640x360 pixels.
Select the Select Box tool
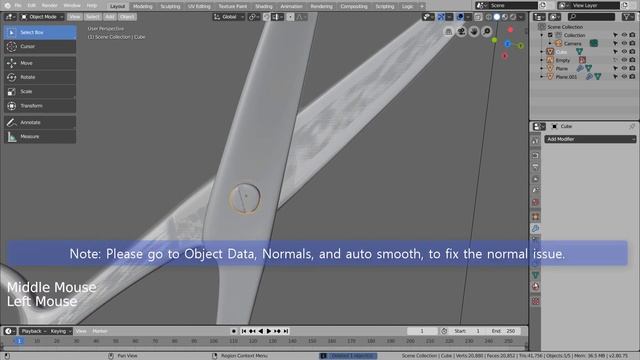point(40,32)
